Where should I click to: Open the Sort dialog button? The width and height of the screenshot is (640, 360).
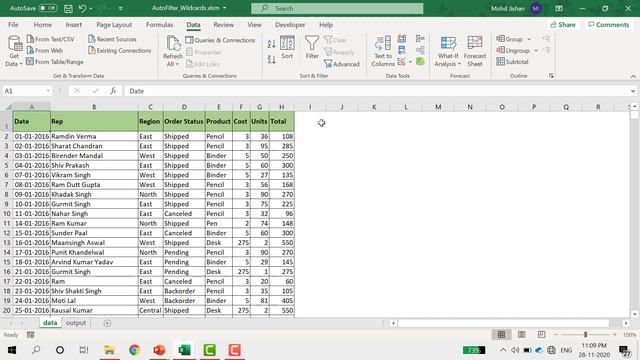(x=287, y=47)
